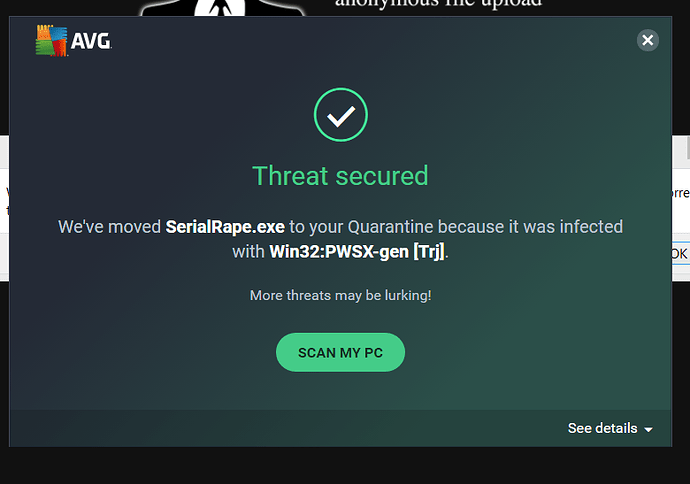
Task: Close the AVG threat popup
Action: [647, 40]
